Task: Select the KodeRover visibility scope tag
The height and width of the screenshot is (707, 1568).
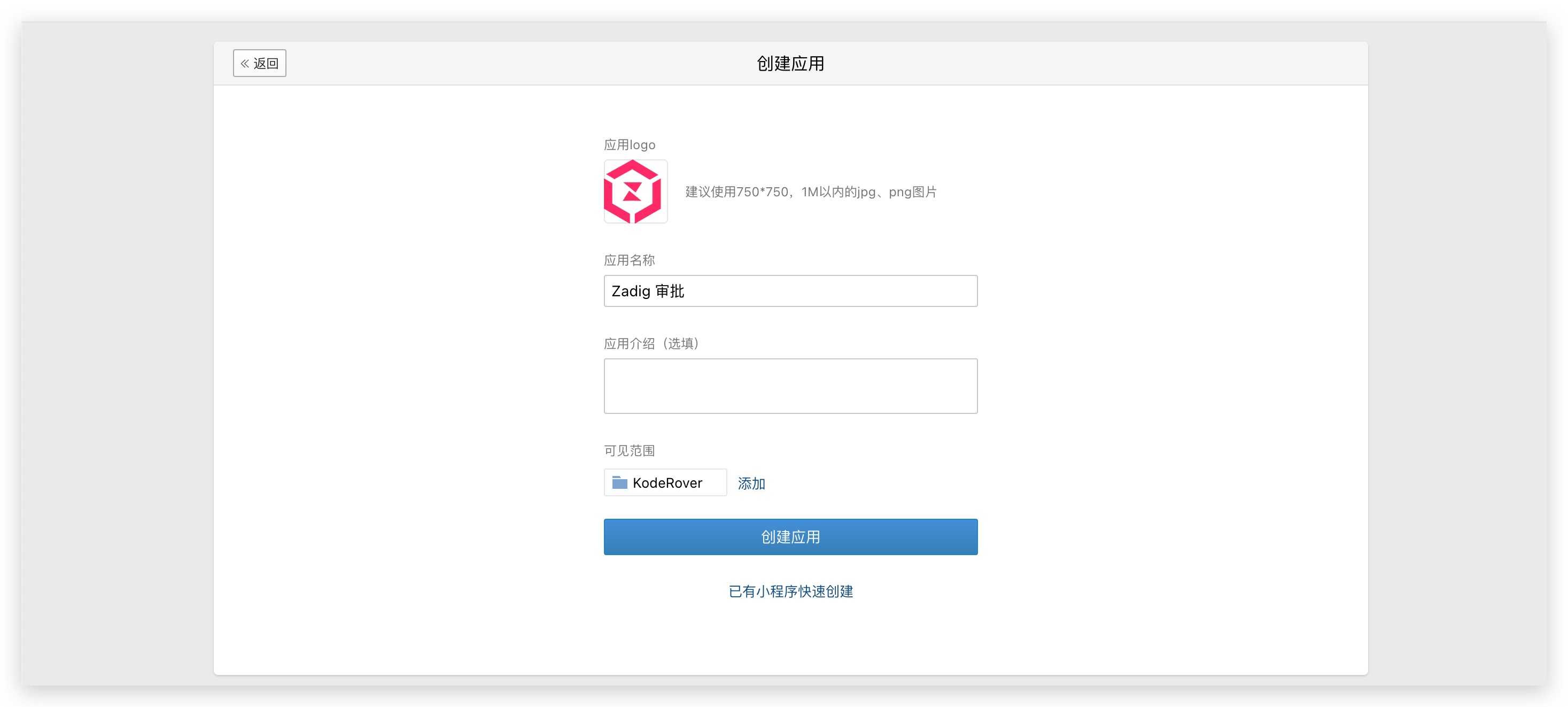Action: (665, 483)
